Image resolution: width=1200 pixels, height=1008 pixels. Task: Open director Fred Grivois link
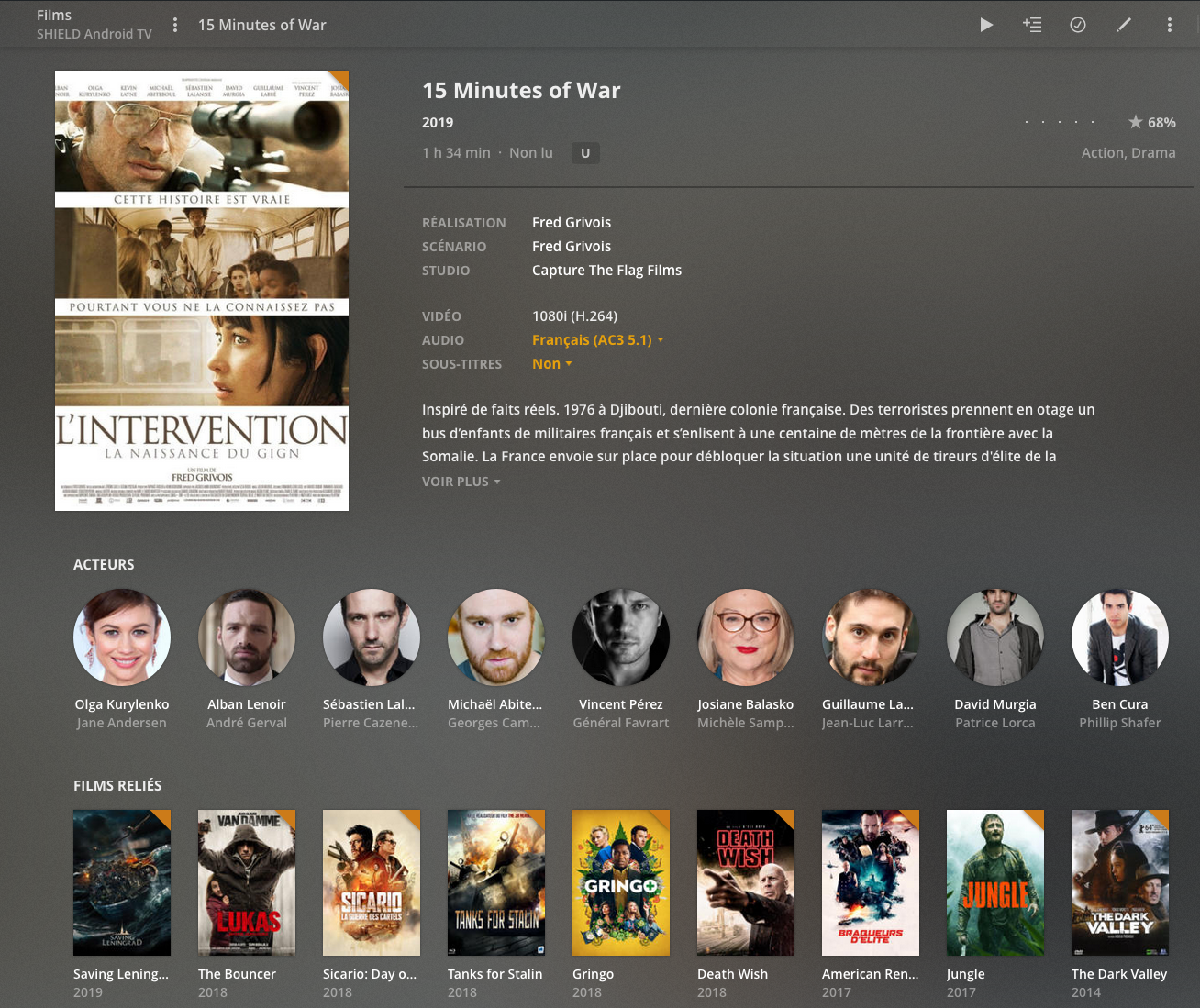click(x=572, y=223)
